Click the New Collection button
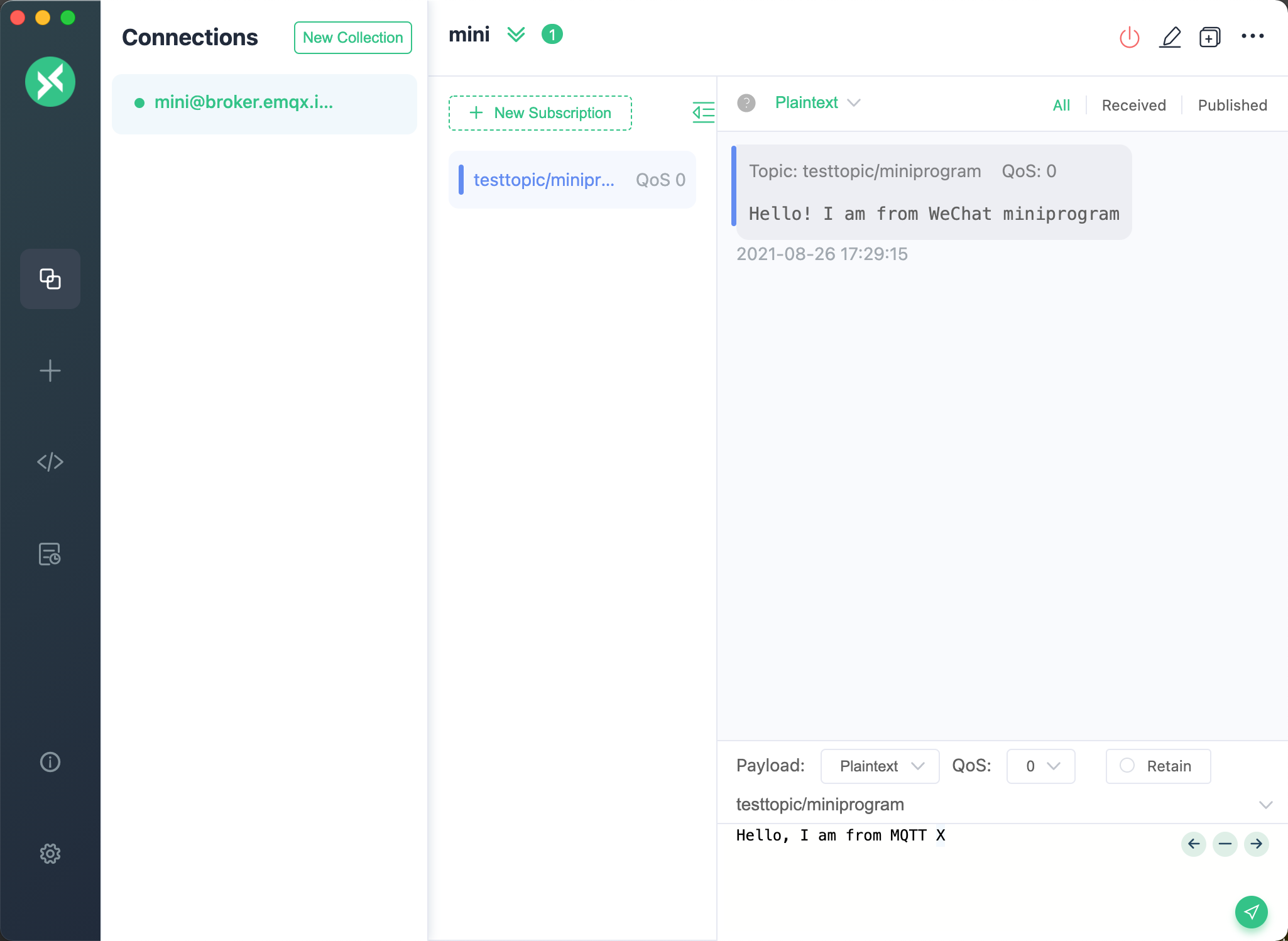The image size is (1288, 941). (352, 38)
